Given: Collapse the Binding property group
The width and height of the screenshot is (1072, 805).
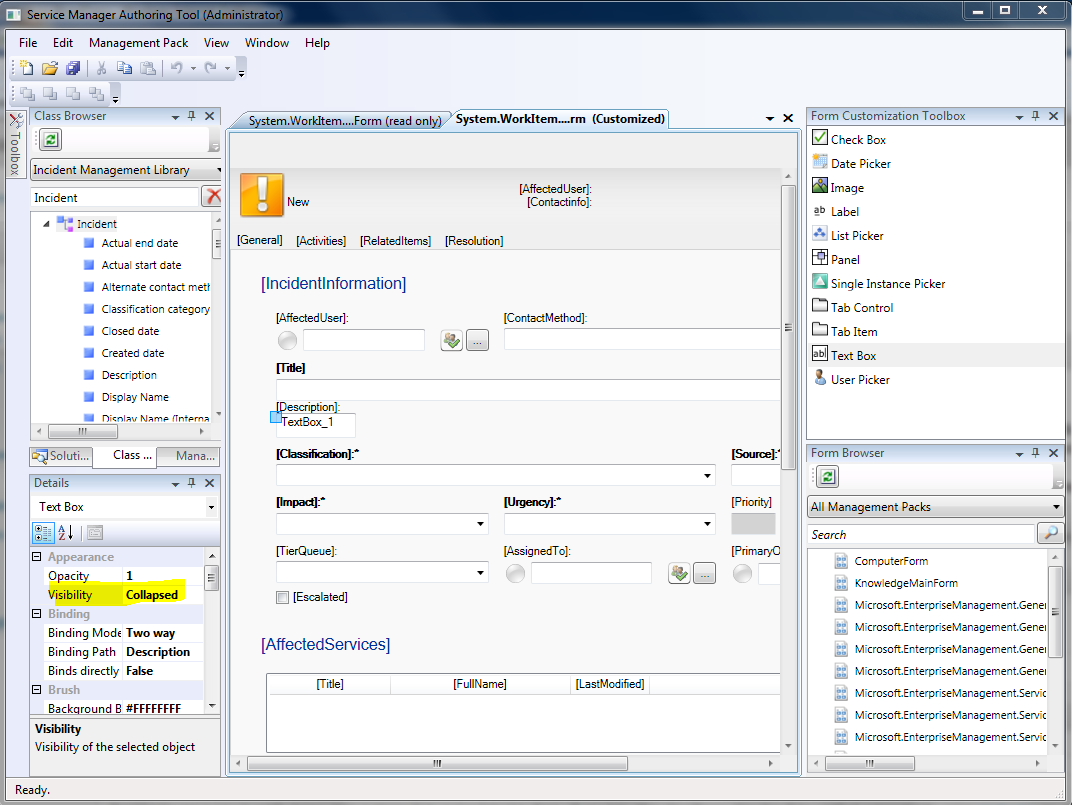Looking at the screenshot, I should pyautogui.click(x=37, y=613).
